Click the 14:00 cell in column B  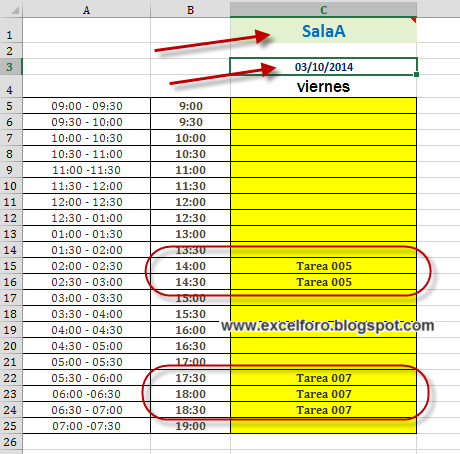click(x=190, y=266)
